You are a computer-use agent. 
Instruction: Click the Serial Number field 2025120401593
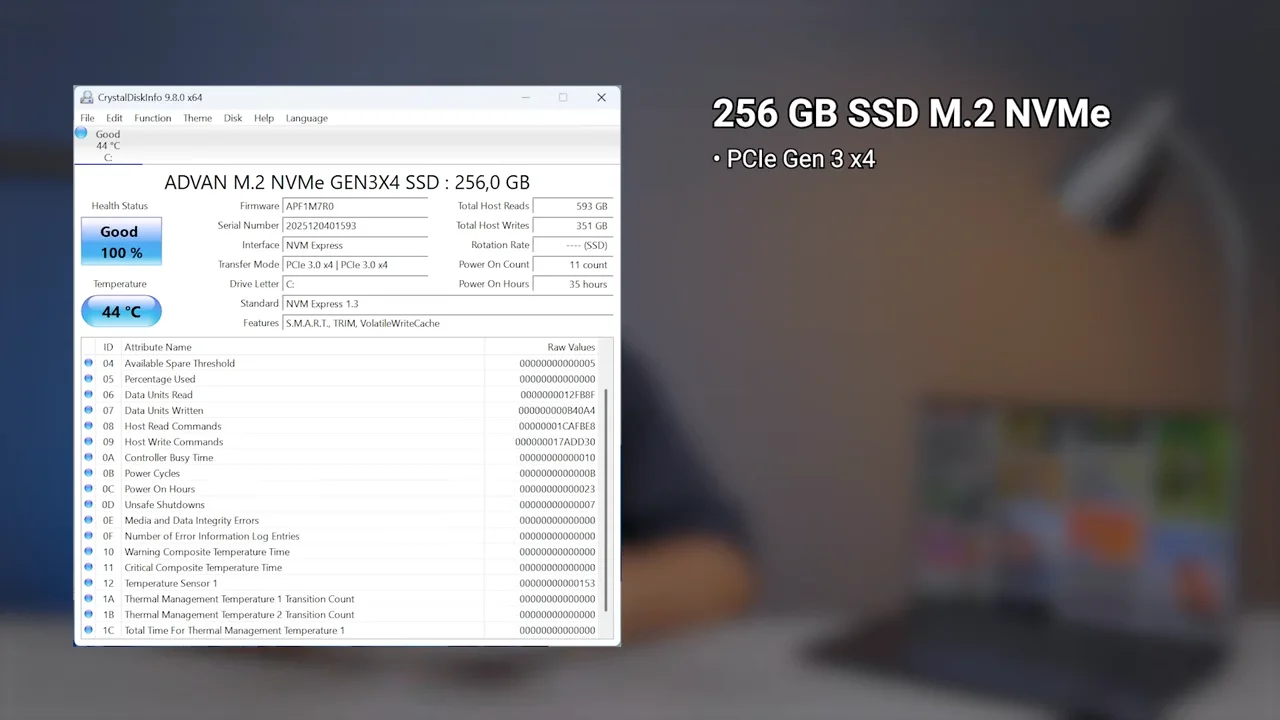click(x=355, y=226)
